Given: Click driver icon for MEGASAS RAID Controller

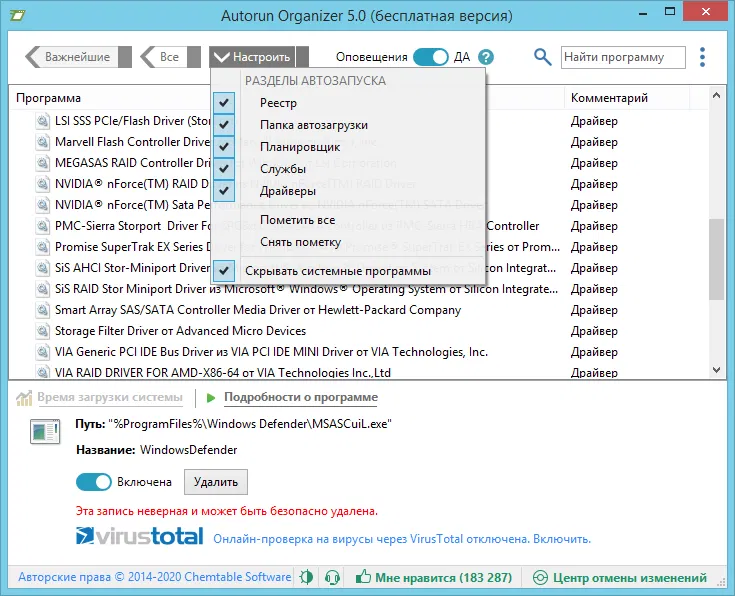Looking at the screenshot, I should pyautogui.click(x=43, y=163).
